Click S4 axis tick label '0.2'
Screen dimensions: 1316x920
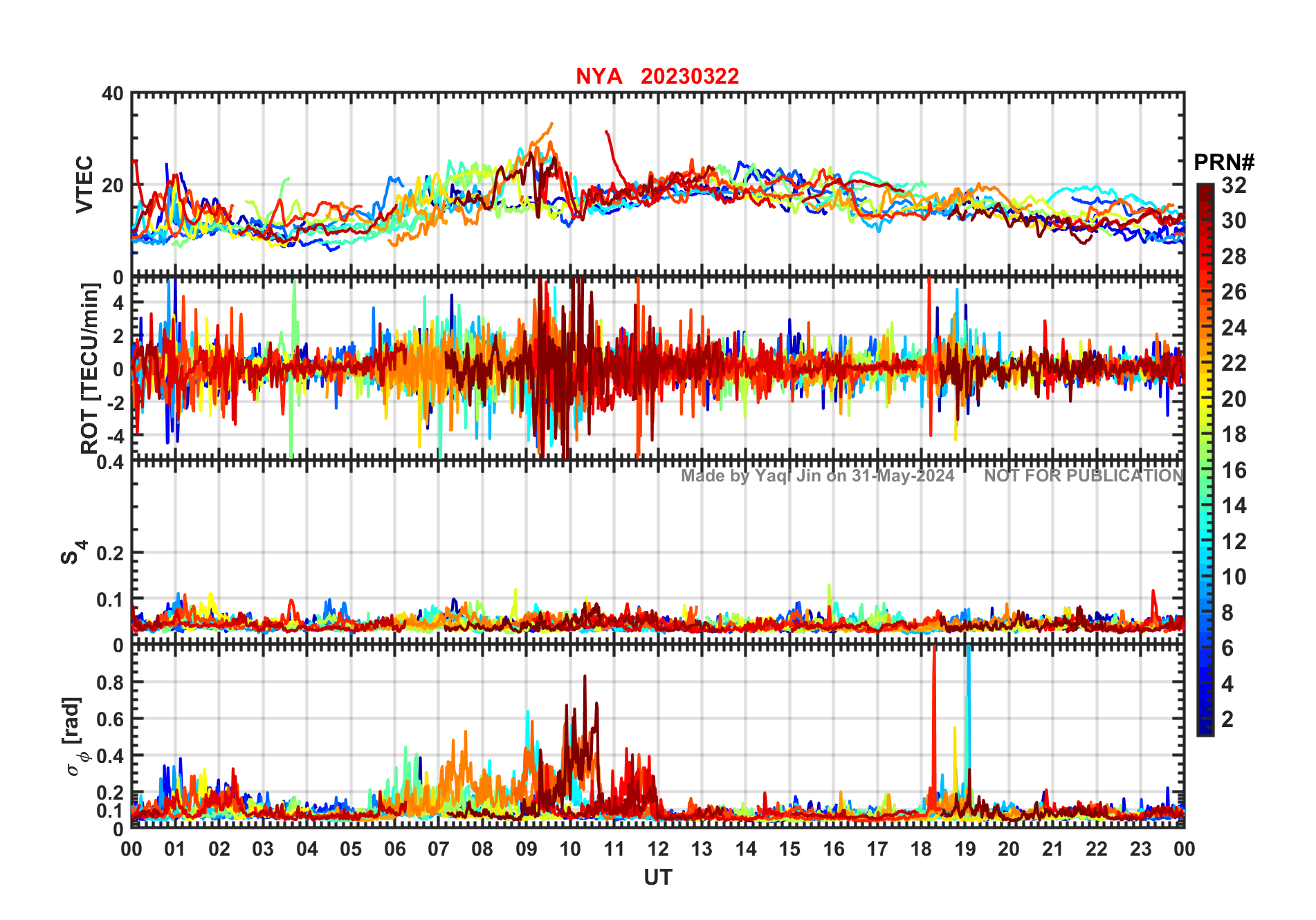(x=110, y=553)
